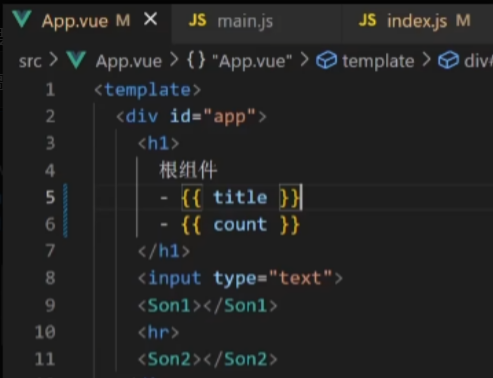Image resolution: width=493 pixels, height=378 pixels.
Task: Click the cube icon beside template
Action: [326, 61]
